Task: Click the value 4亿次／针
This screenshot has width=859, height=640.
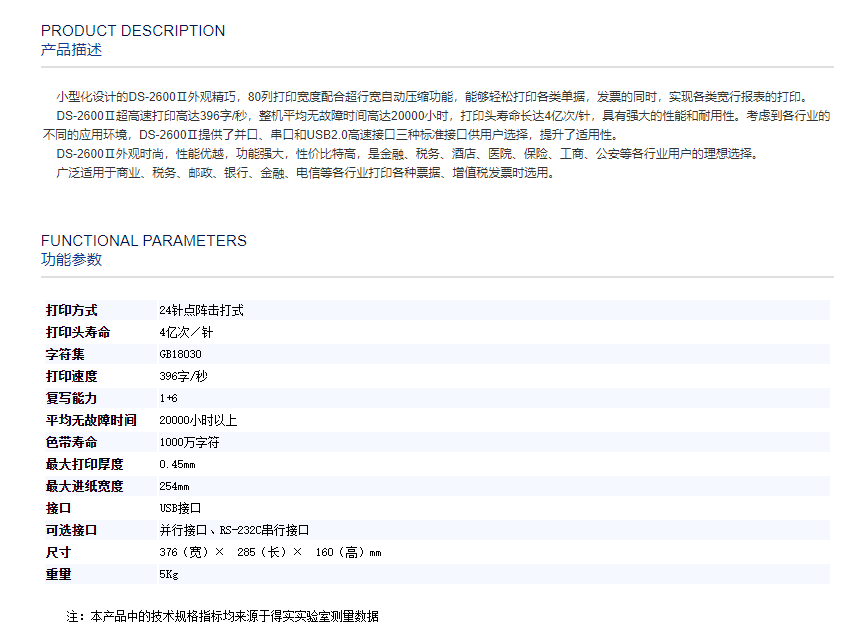Action: click(x=186, y=332)
